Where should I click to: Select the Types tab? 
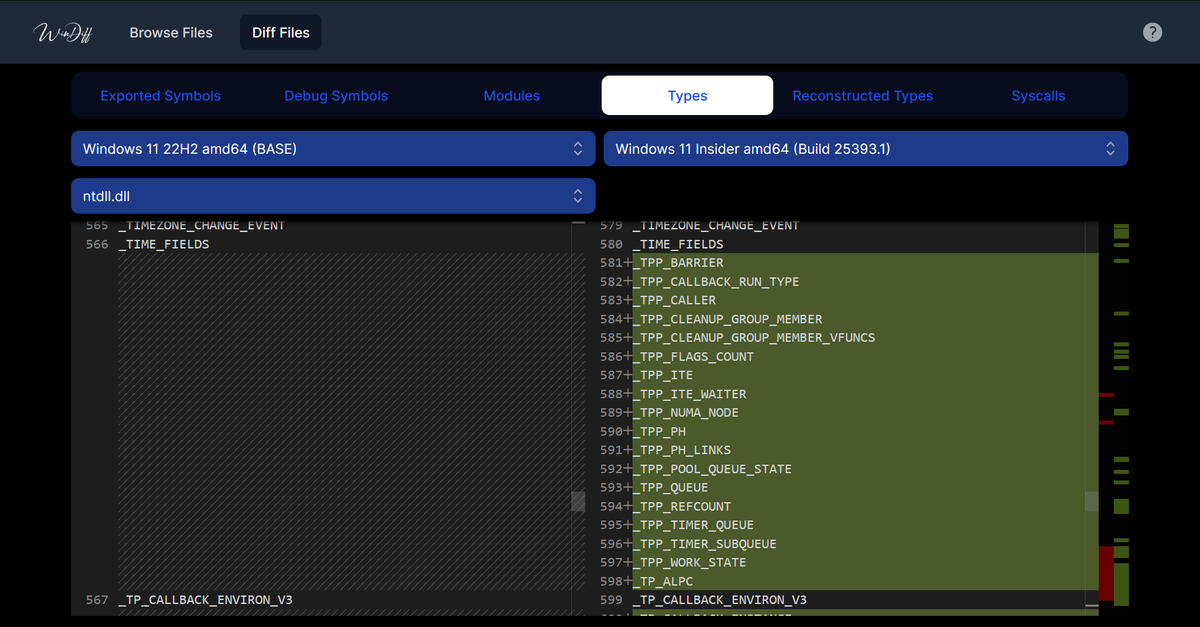[x=687, y=96]
